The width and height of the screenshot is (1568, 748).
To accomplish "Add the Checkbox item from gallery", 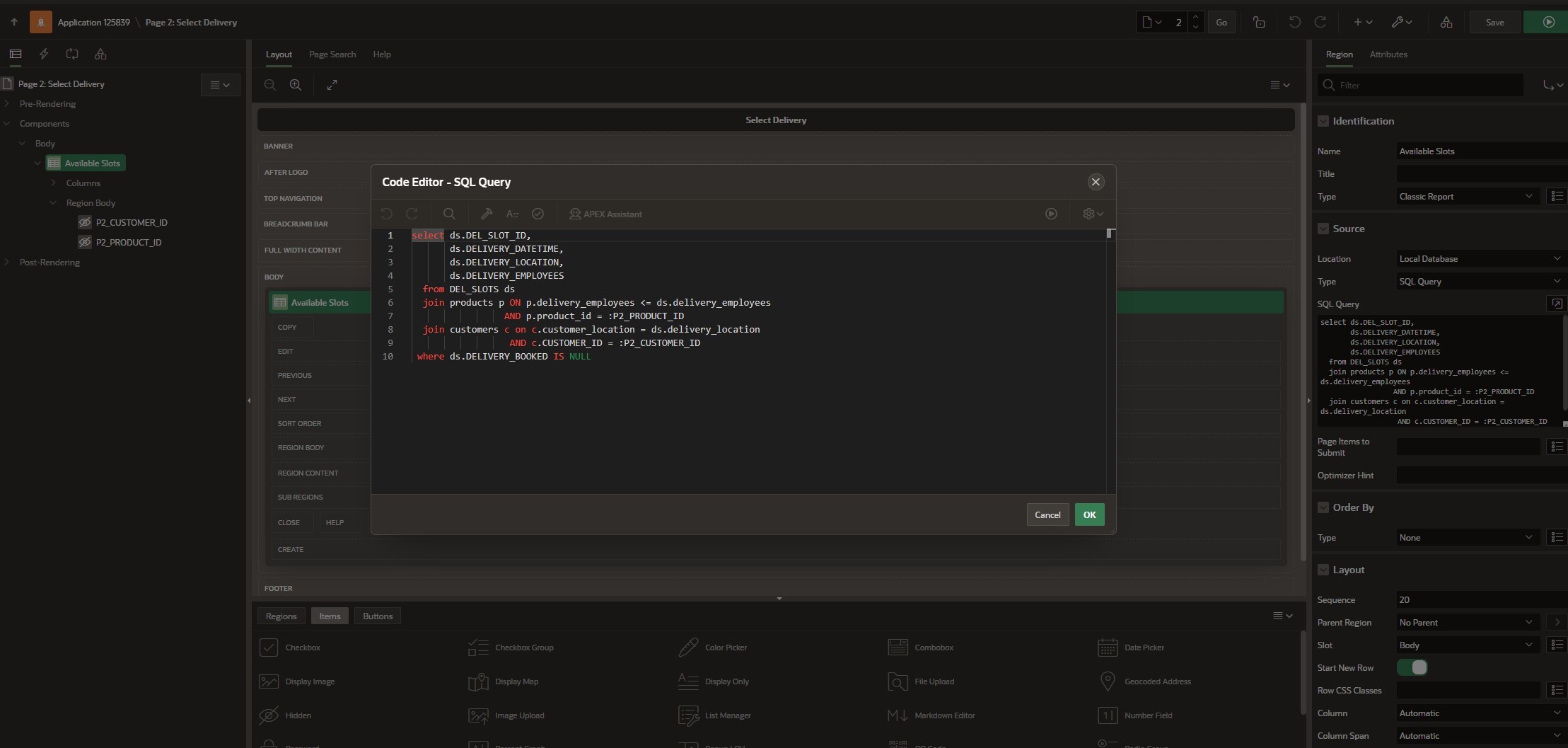I will click(290, 648).
